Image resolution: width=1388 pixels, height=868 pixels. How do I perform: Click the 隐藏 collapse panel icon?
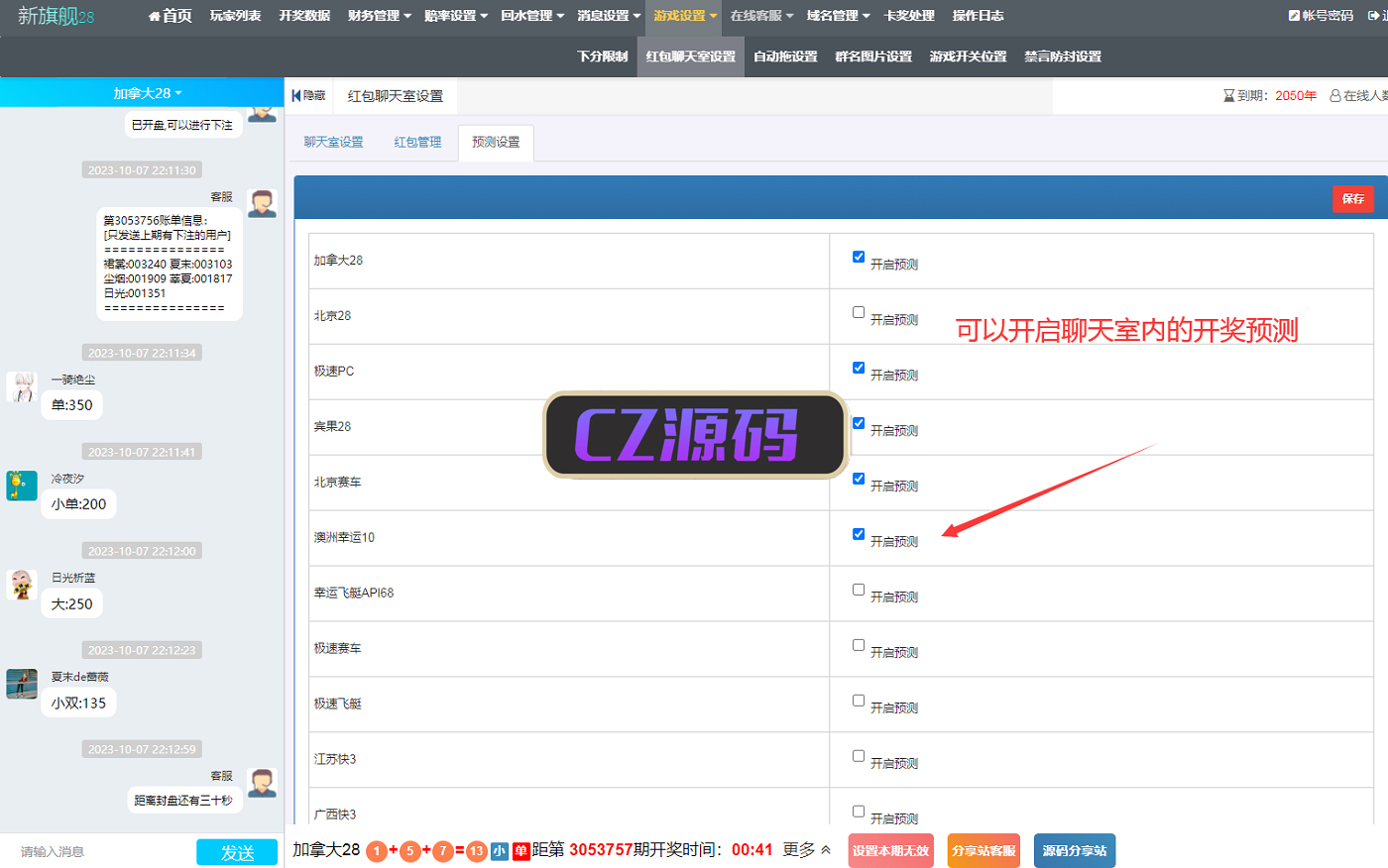(x=296, y=96)
